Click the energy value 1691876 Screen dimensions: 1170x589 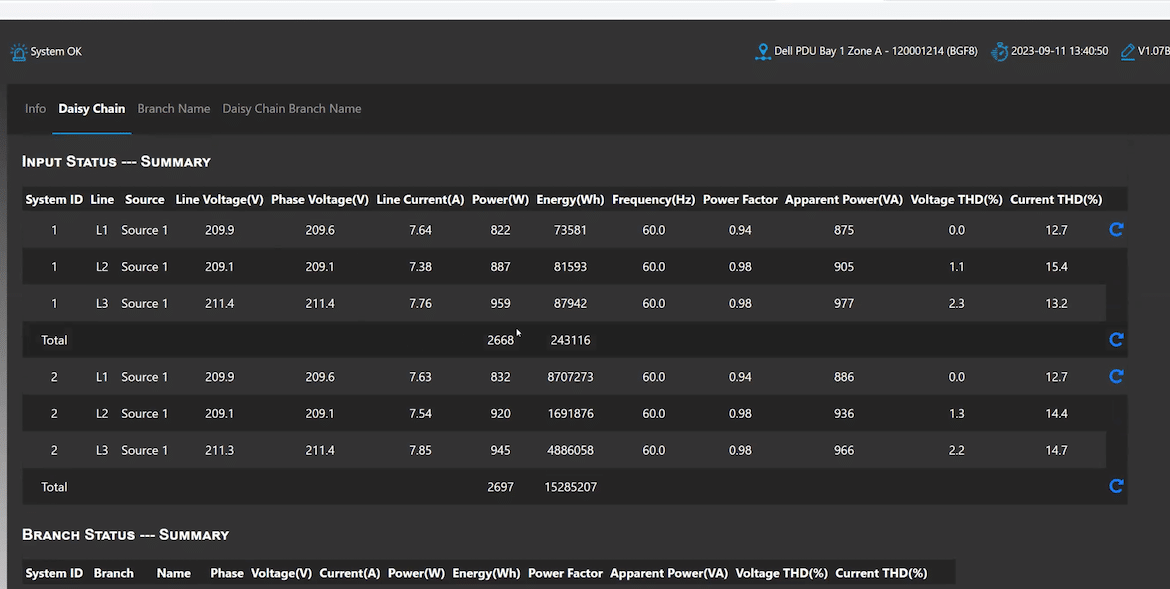570,413
